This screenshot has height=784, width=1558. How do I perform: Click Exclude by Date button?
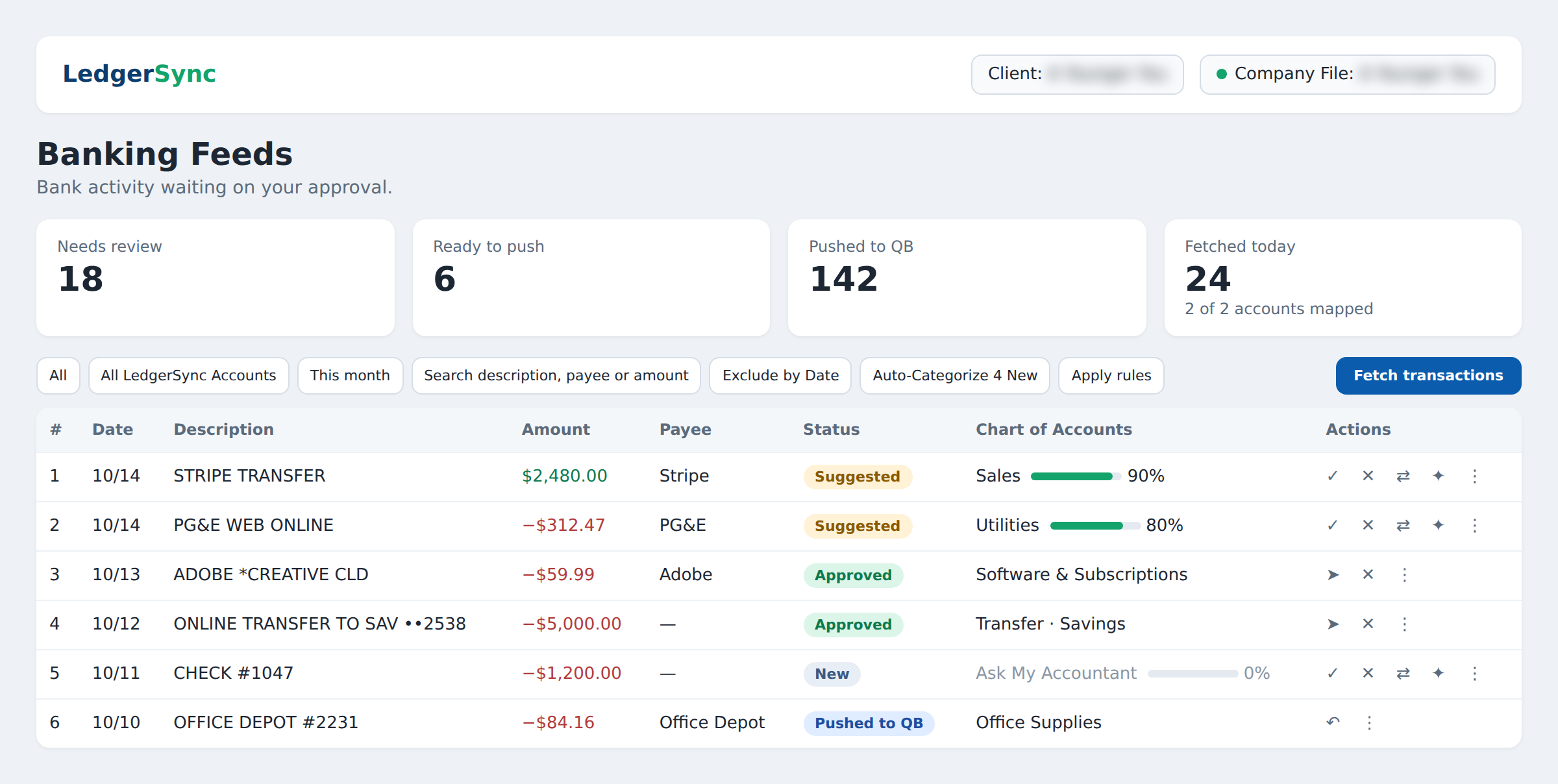(x=780, y=375)
